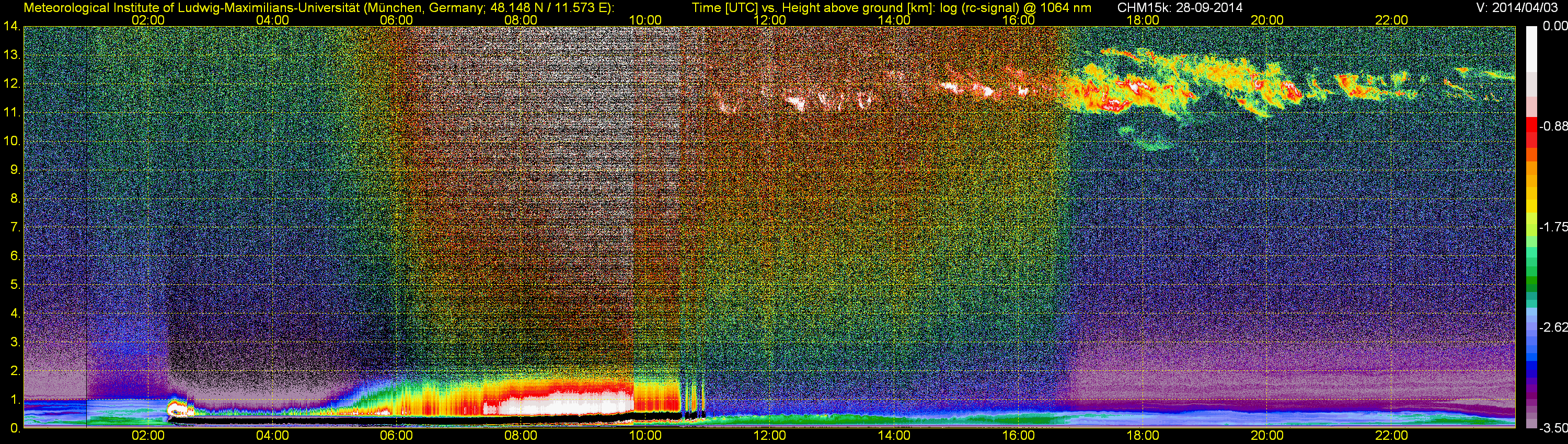The height and width of the screenshot is (444, 1568).
Task: Click 22:00 on the bottom time axis
Action: click(x=1391, y=436)
